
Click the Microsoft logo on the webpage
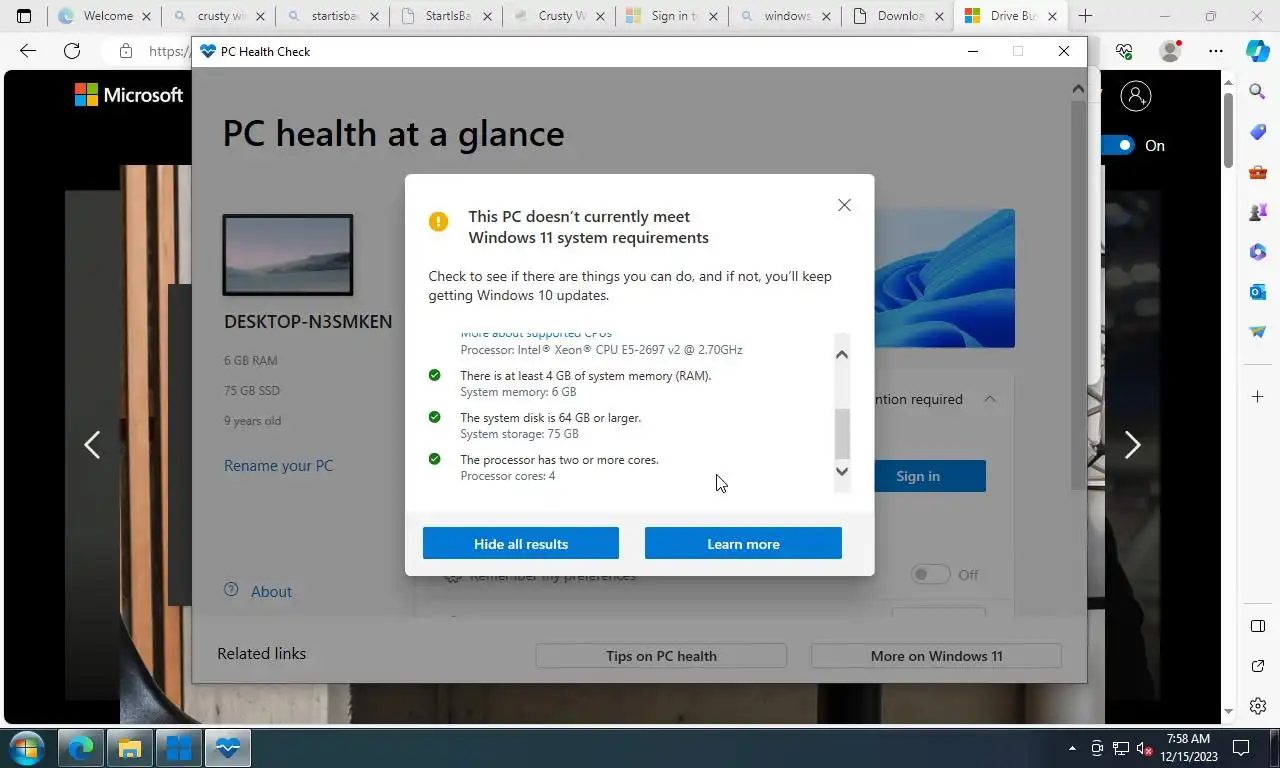pyautogui.click(x=129, y=95)
